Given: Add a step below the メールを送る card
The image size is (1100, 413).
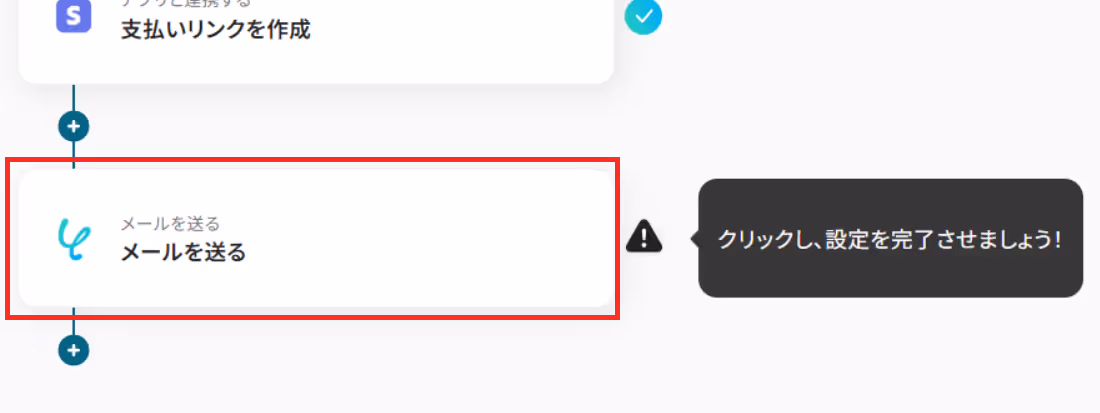Looking at the screenshot, I should point(74,350).
